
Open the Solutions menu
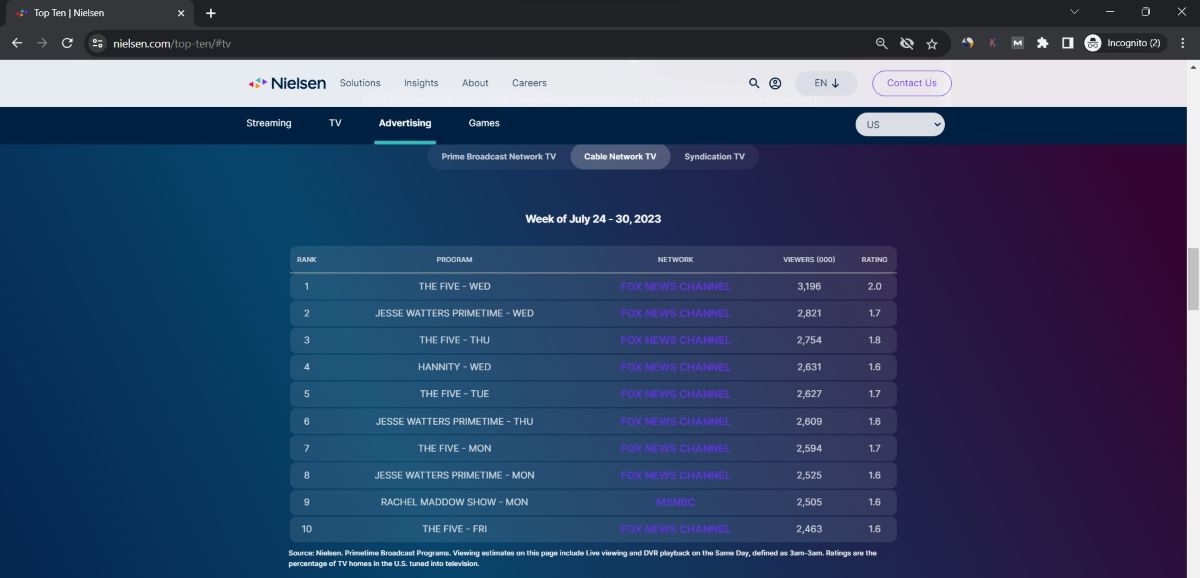pyautogui.click(x=360, y=83)
